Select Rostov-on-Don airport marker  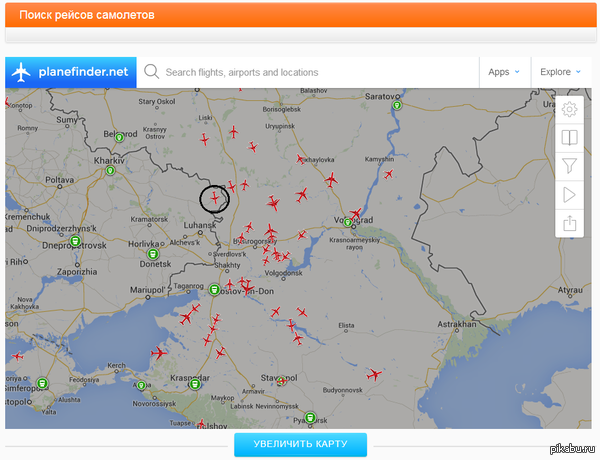tap(214, 290)
